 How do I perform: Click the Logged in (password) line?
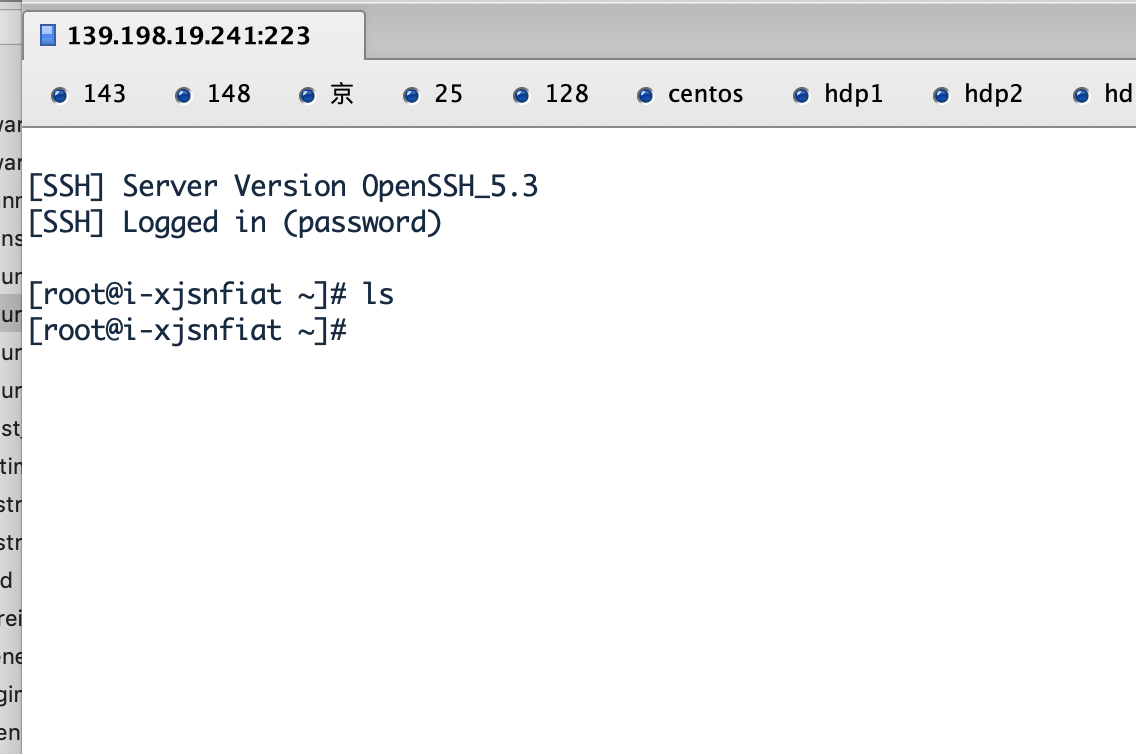click(x=235, y=223)
